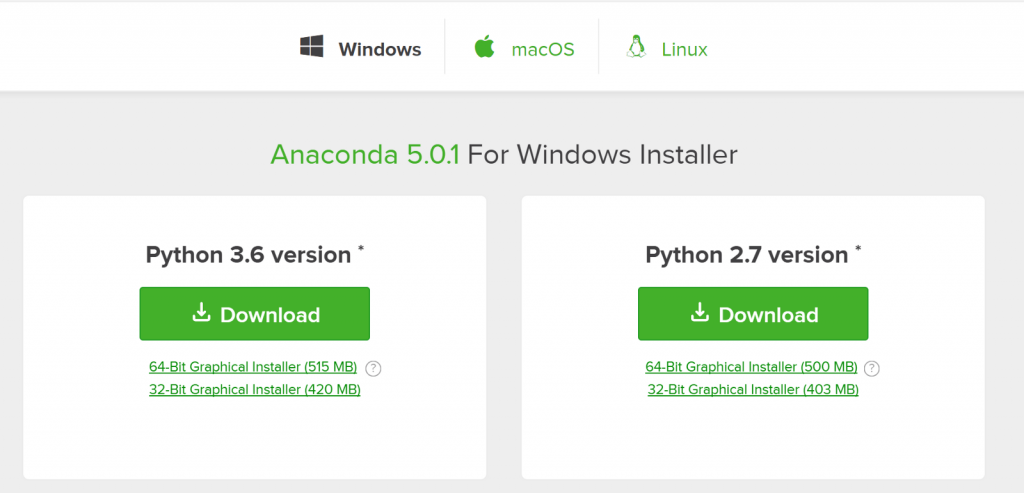The image size is (1024, 493).
Task: Click the Python 3.6 version heading
Action: (x=248, y=255)
